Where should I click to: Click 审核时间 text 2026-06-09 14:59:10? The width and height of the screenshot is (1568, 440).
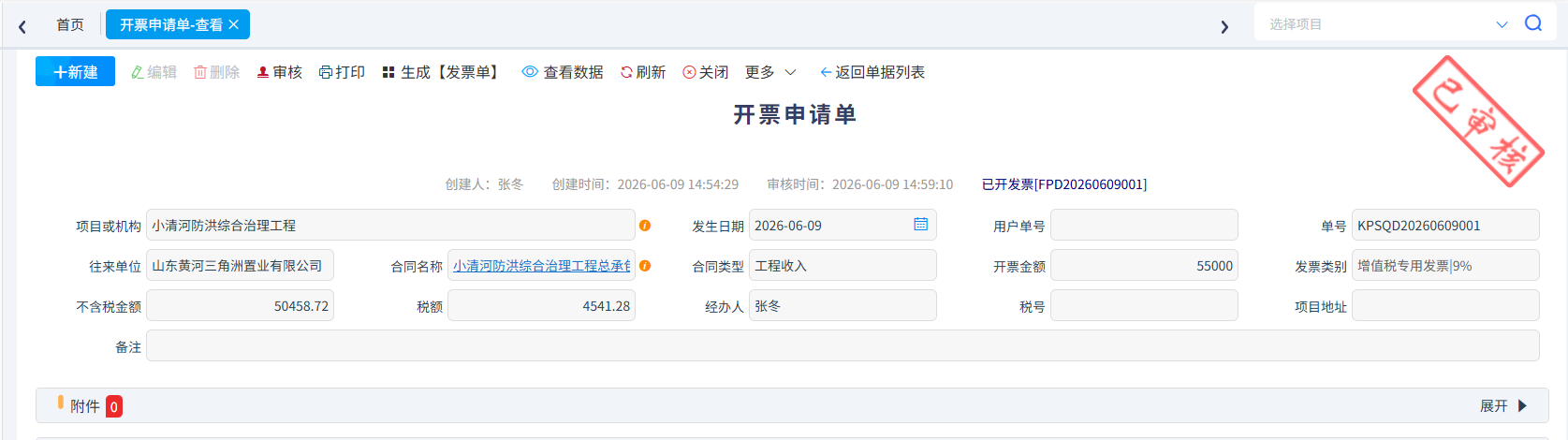pos(860,184)
